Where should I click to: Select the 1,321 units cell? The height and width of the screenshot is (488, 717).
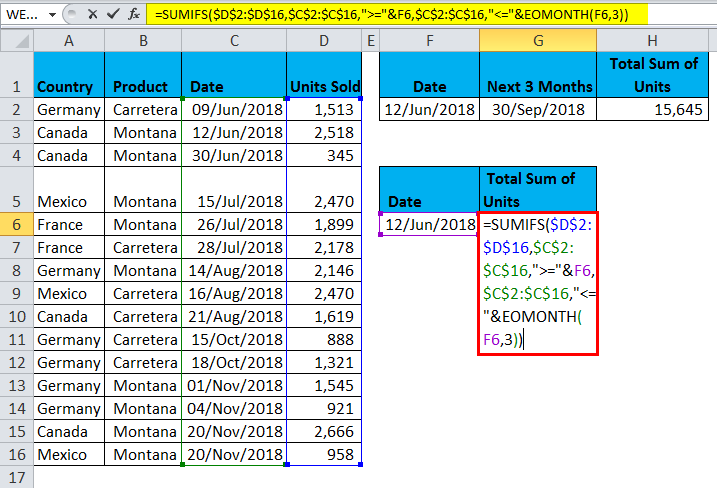[324, 362]
